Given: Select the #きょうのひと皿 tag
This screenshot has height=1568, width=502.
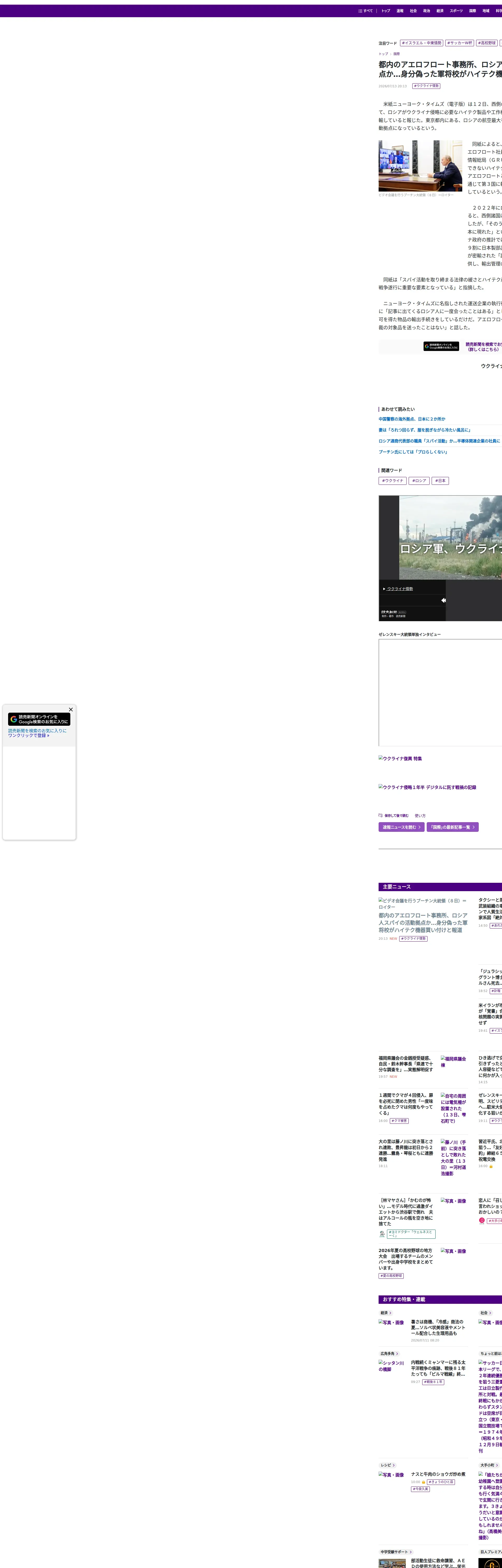Looking at the screenshot, I should (441, 1482).
